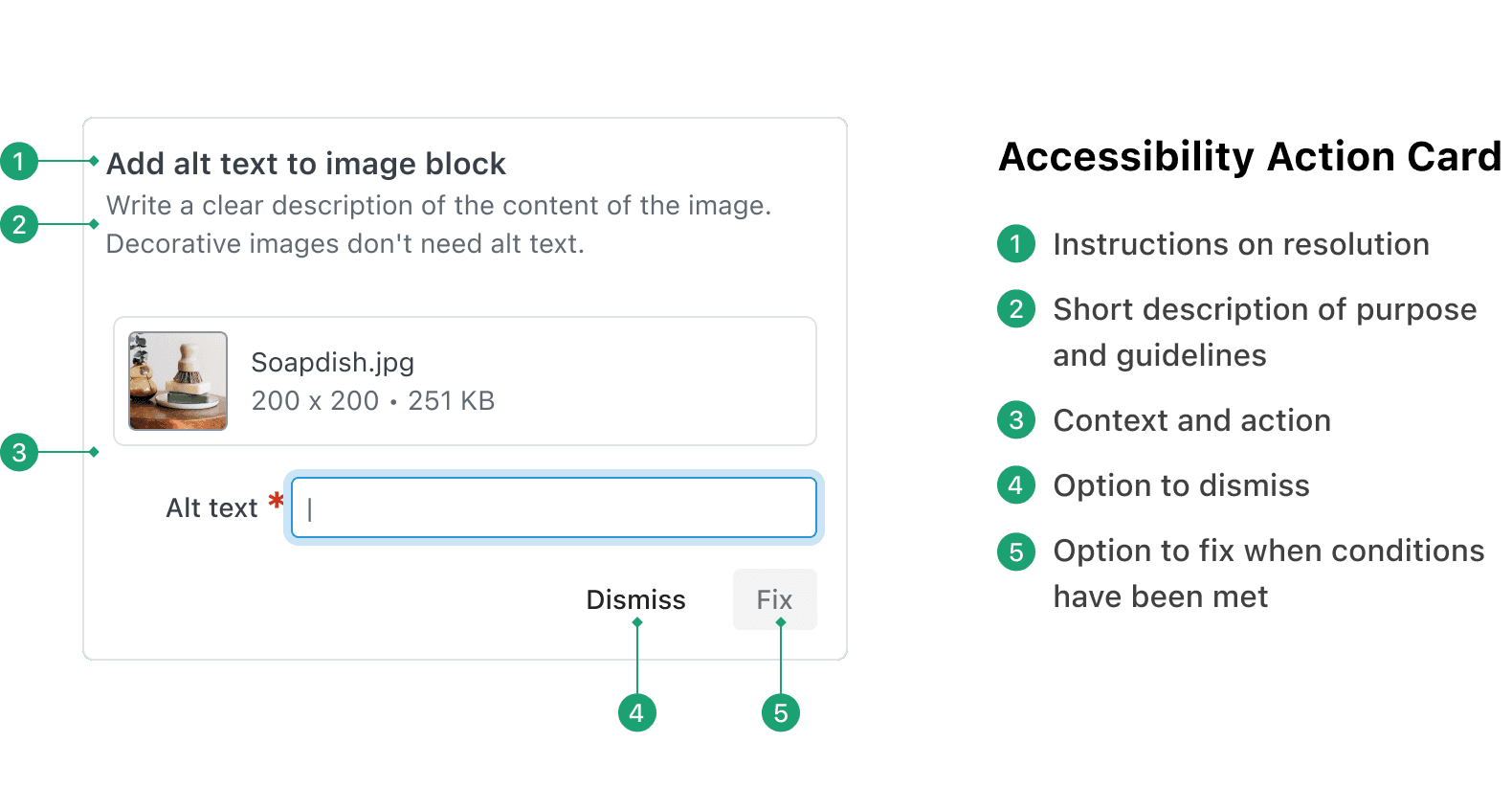Click the '200 x 200 • 251 KB' file info
1512x810 pixels.
373,400
